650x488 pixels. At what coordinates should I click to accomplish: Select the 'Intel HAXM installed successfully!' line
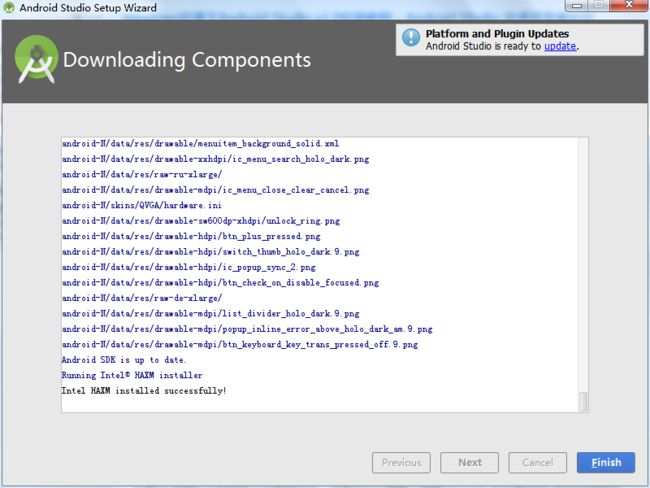144,391
